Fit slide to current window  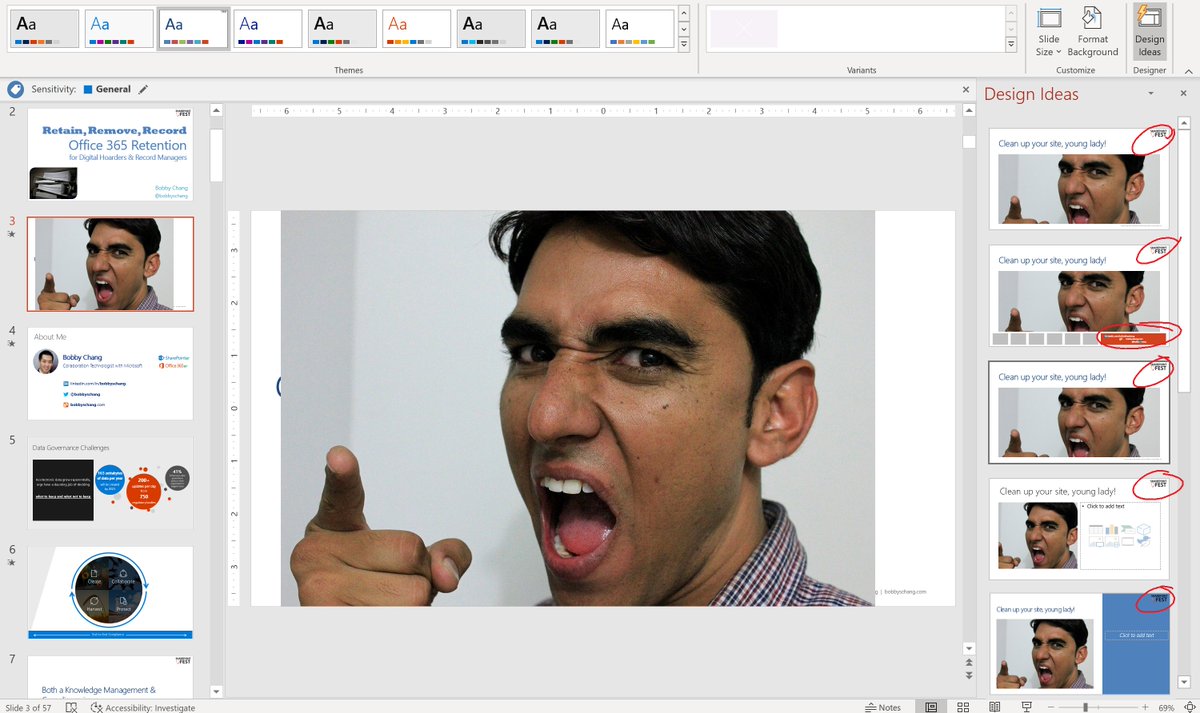pos(1188,707)
